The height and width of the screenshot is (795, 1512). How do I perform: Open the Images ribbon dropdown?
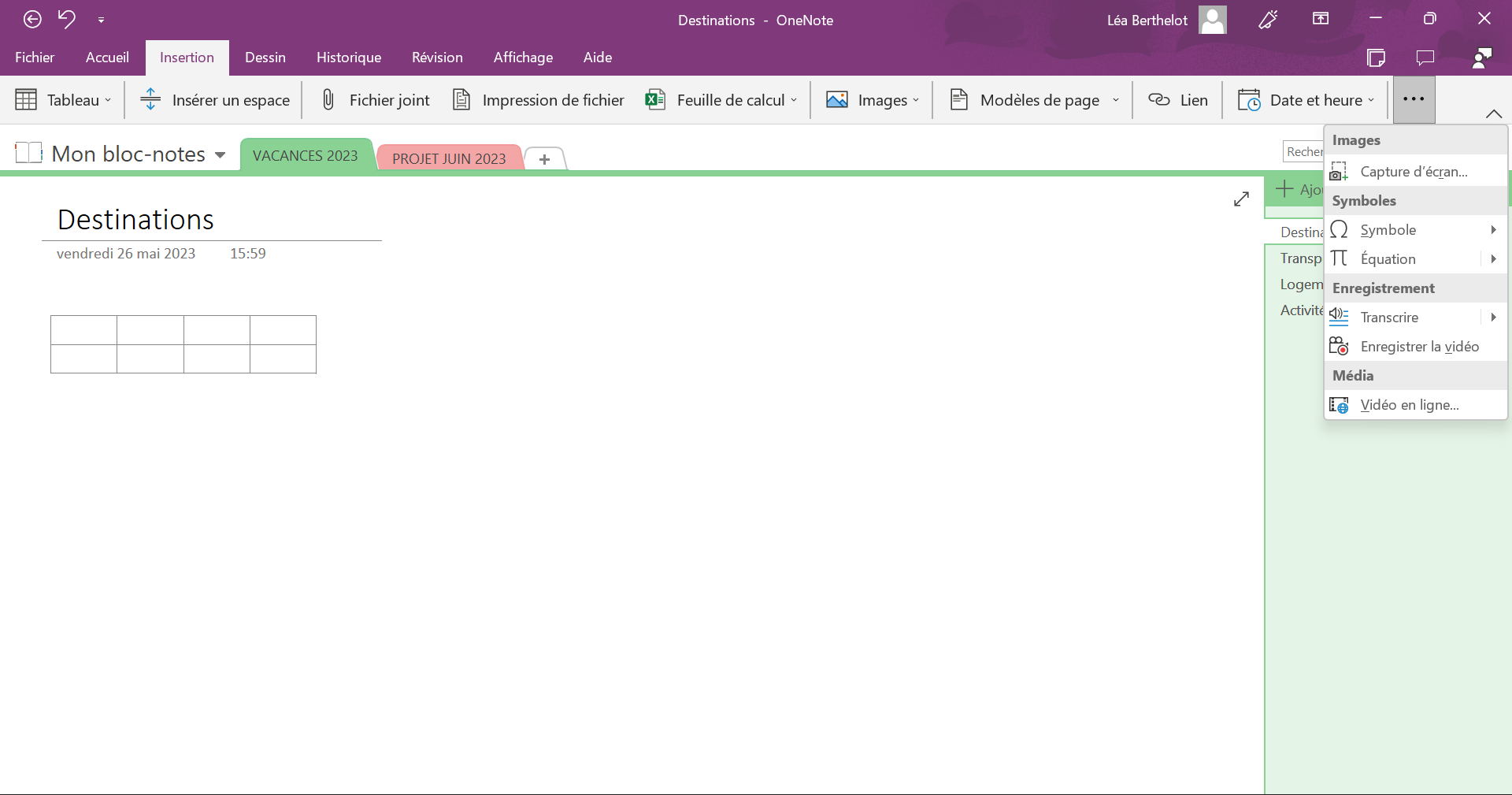point(873,100)
